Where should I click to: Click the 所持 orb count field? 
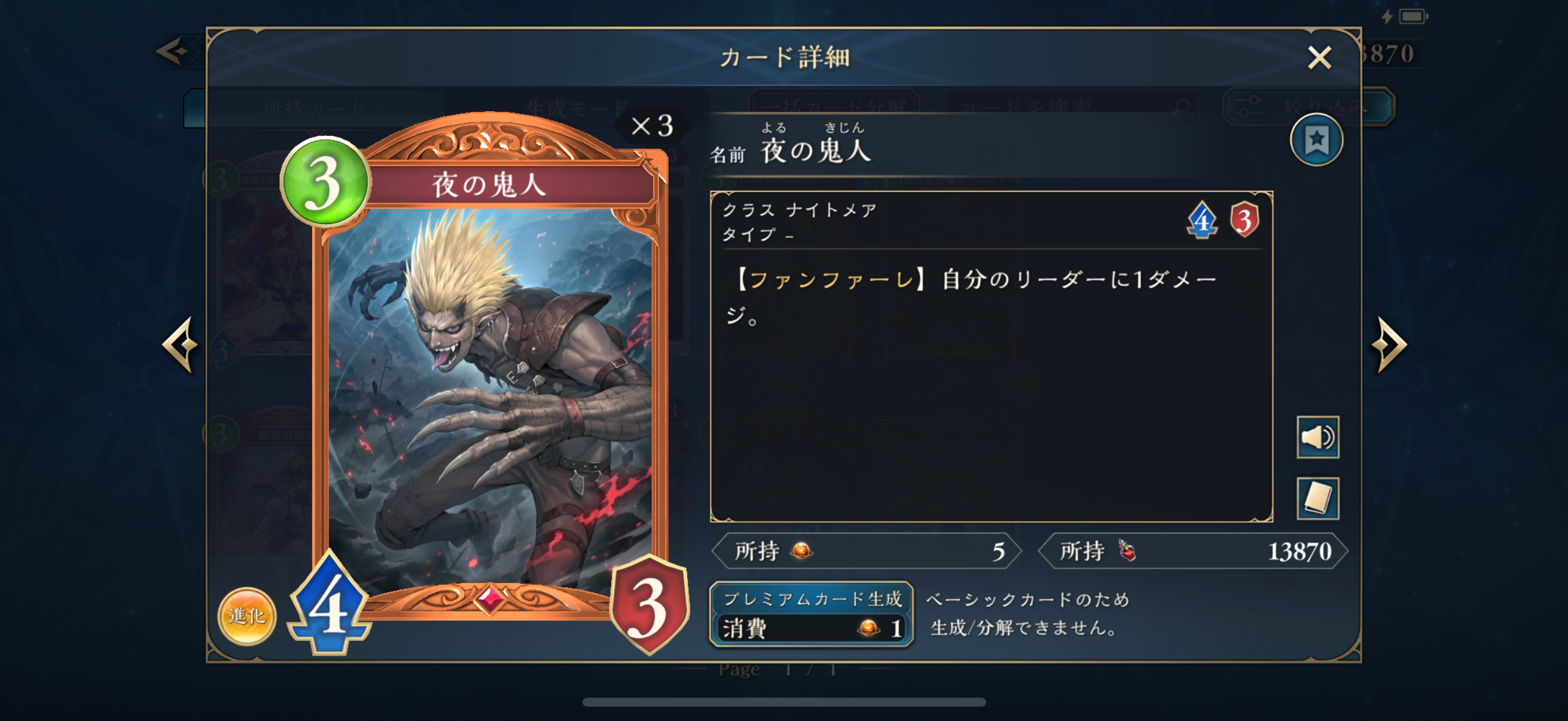coord(866,551)
